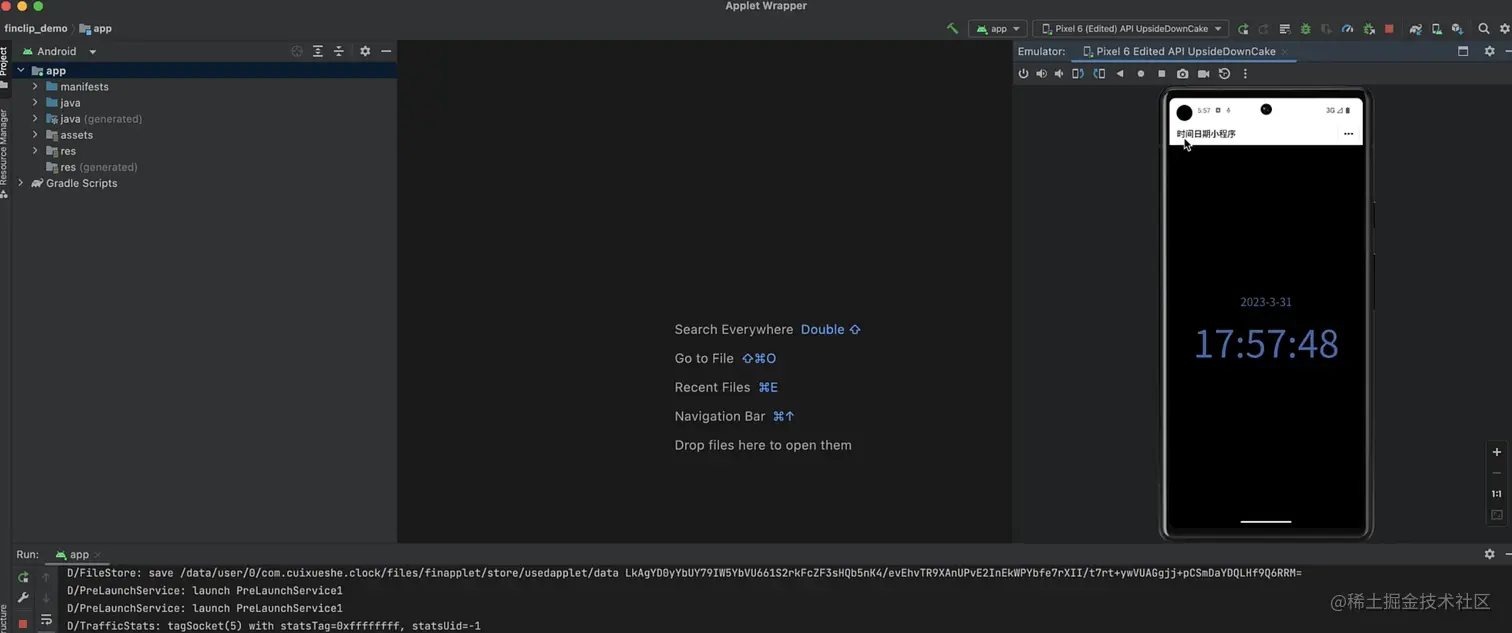Click the emulator Home circle button
Screen dimensions: 1512x633
point(1141,74)
